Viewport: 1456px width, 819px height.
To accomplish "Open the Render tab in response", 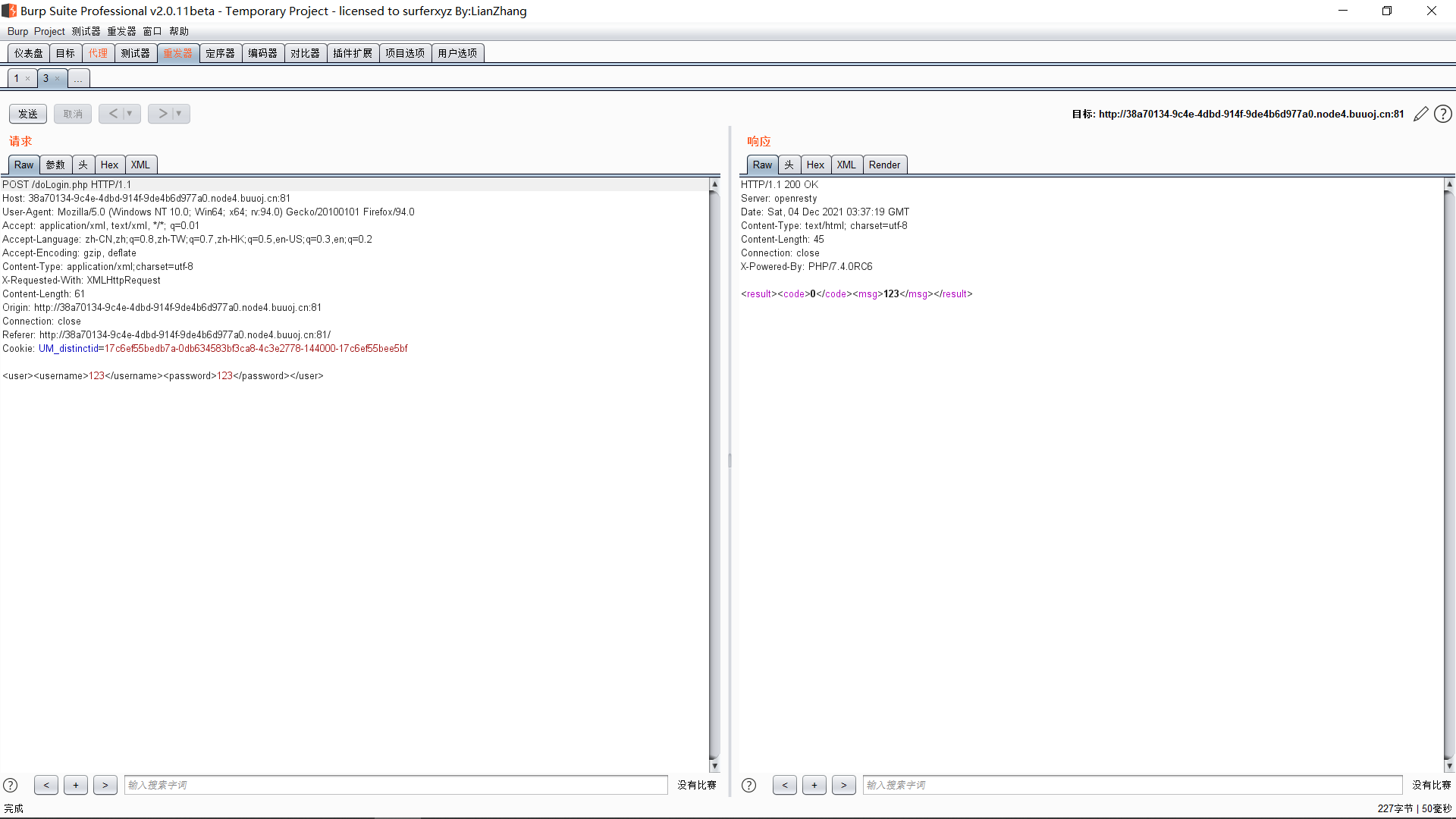I will 884,165.
